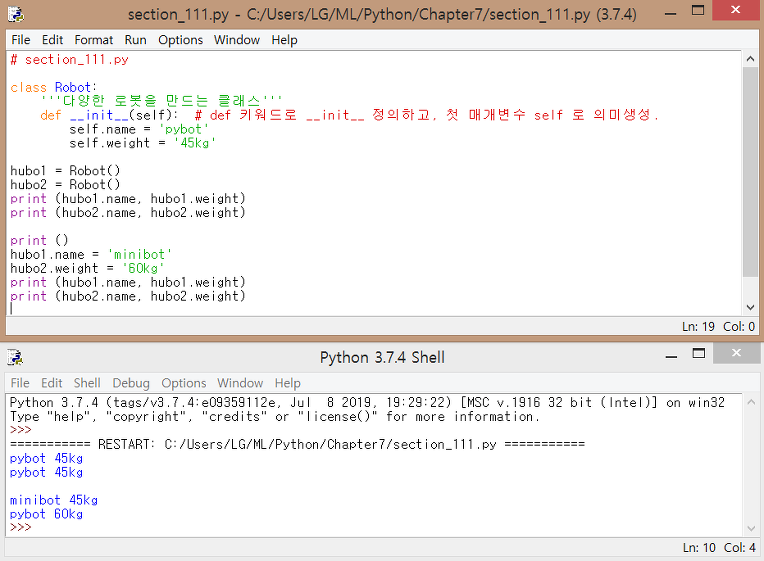Image resolution: width=764 pixels, height=561 pixels.
Task: Click the RESTART line in Shell output
Action: coord(297,445)
